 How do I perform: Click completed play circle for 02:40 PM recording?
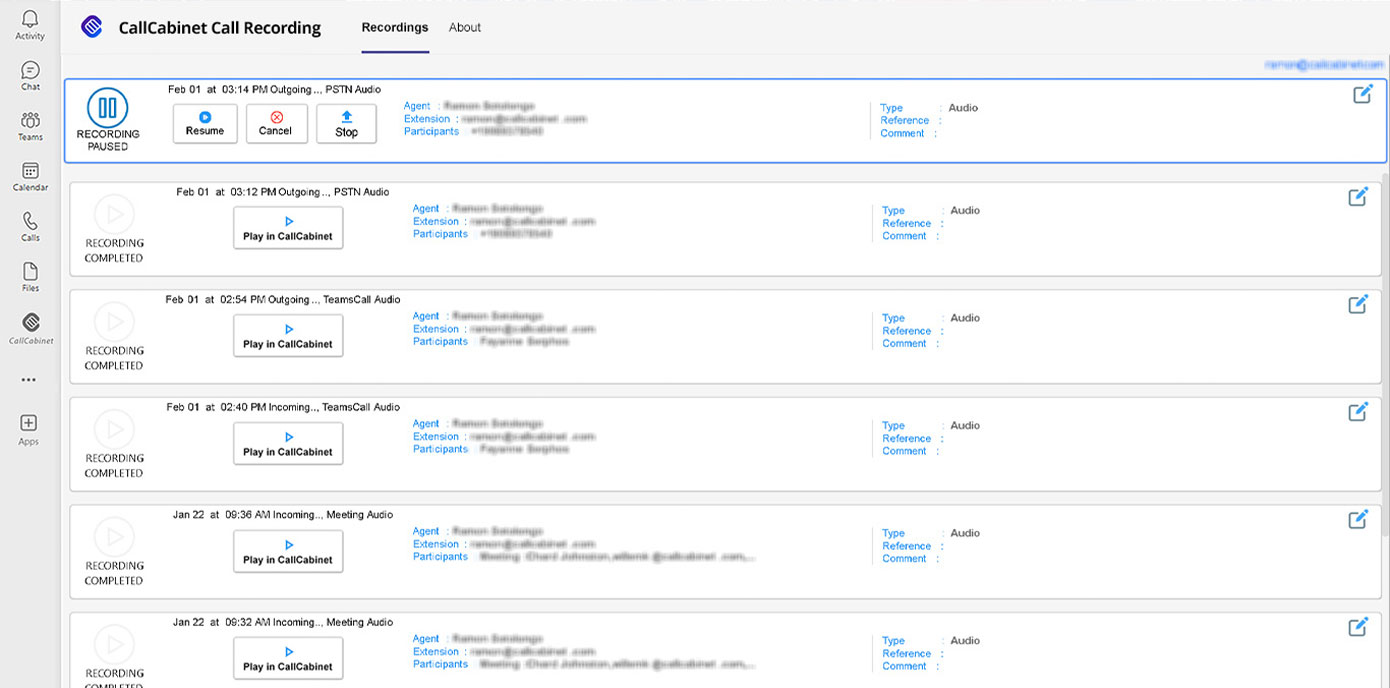click(x=114, y=429)
